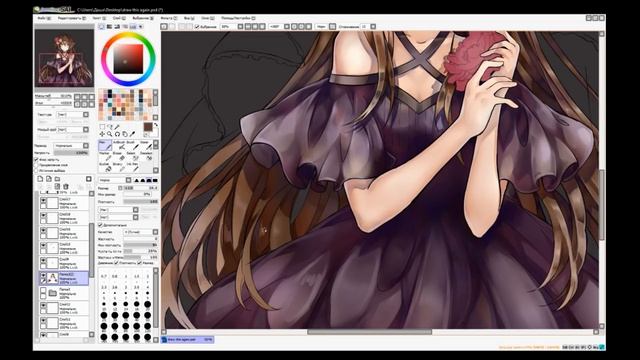Switch to draw this again.psd document tab

click(187, 340)
